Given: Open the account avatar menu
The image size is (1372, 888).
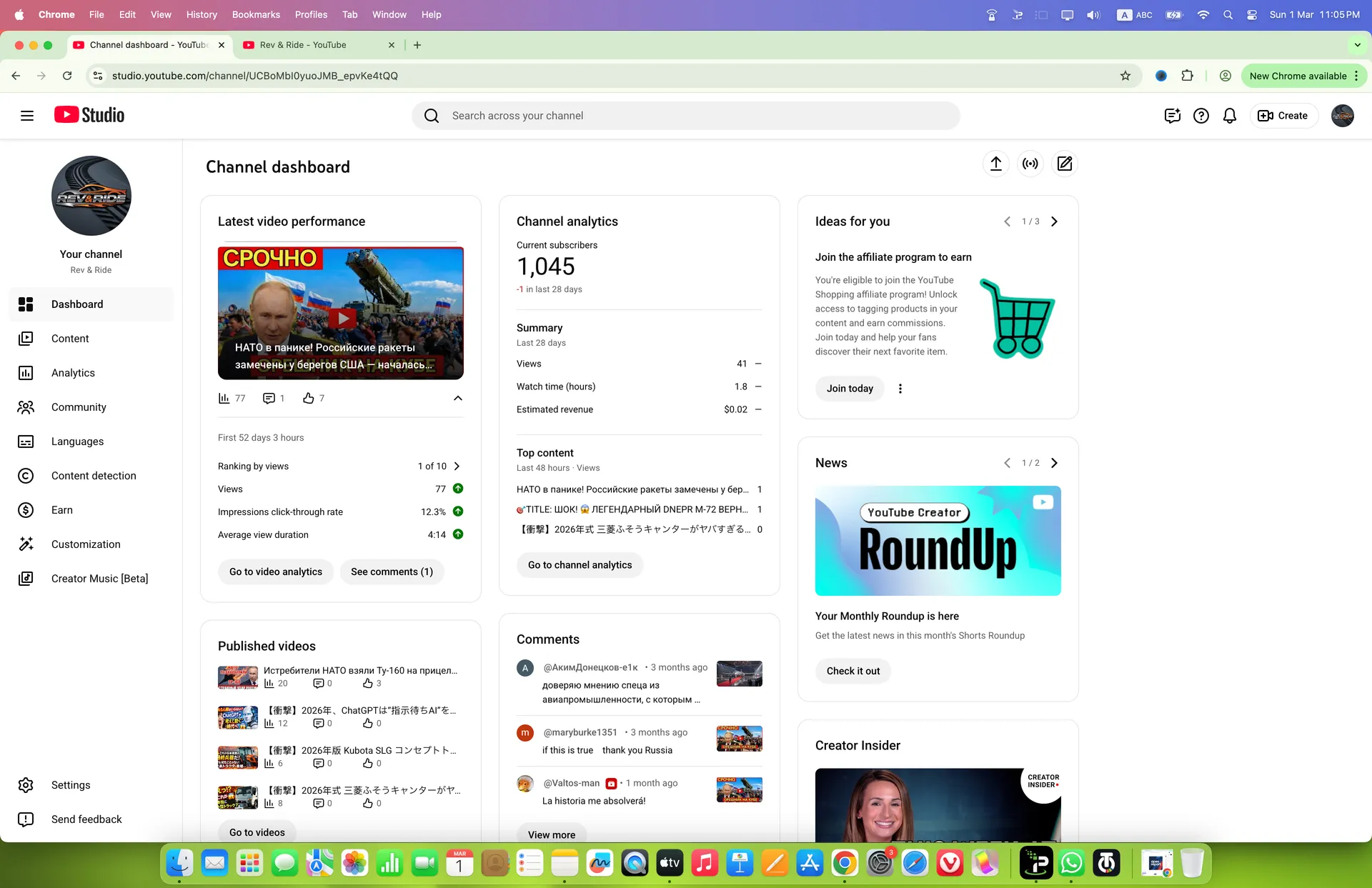Looking at the screenshot, I should click(1343, 116).
